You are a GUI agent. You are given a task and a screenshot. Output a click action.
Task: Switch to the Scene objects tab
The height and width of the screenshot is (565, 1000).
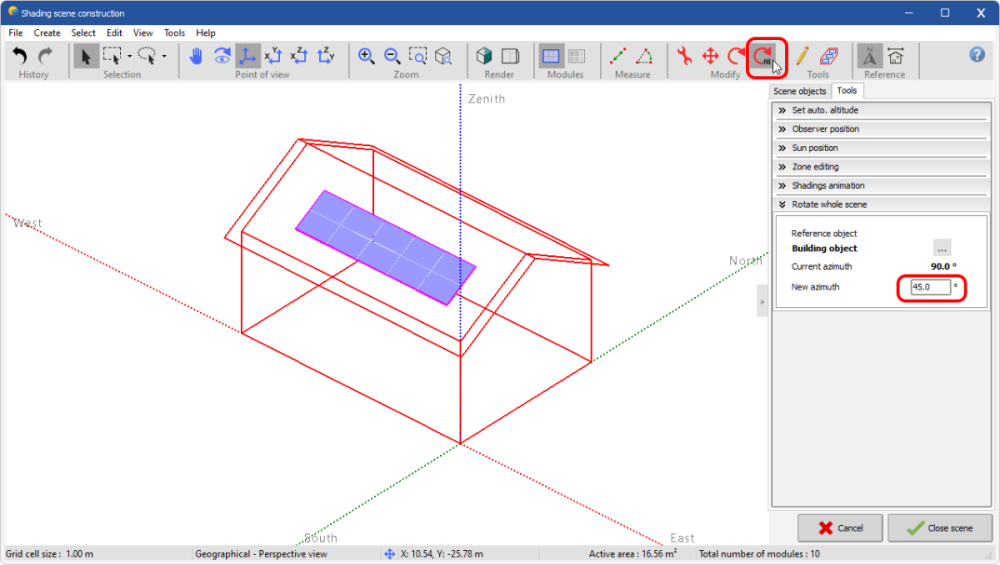[x=800, y=91]
